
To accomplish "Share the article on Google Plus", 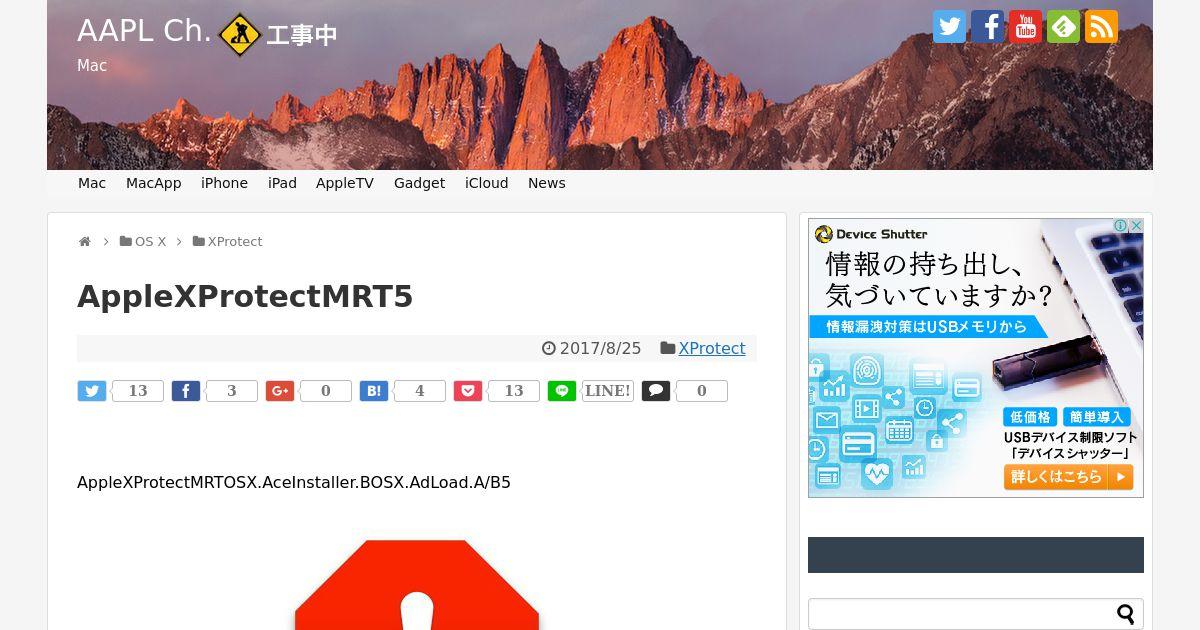I will point(280,391).
